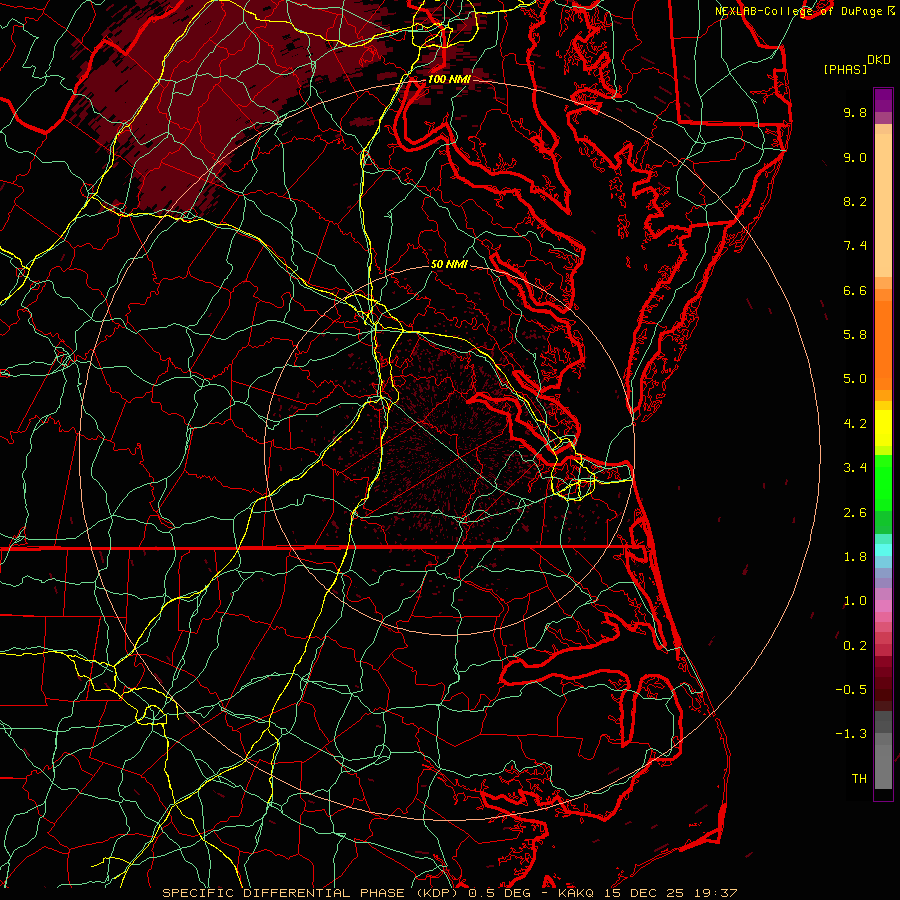This screenshot has width=900, height=900.
Task: Click the 1.8 value on the scale
Action: [x=855, y=557]
